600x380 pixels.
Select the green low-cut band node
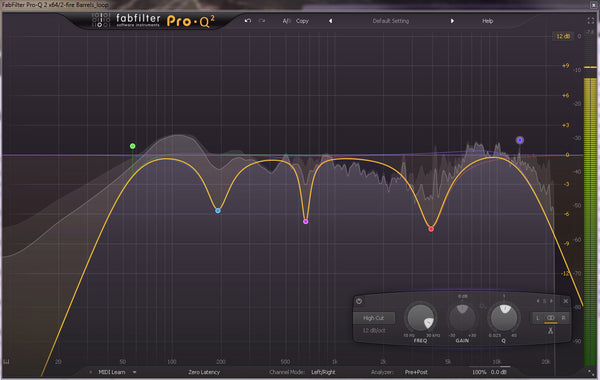tap(132, 146)
